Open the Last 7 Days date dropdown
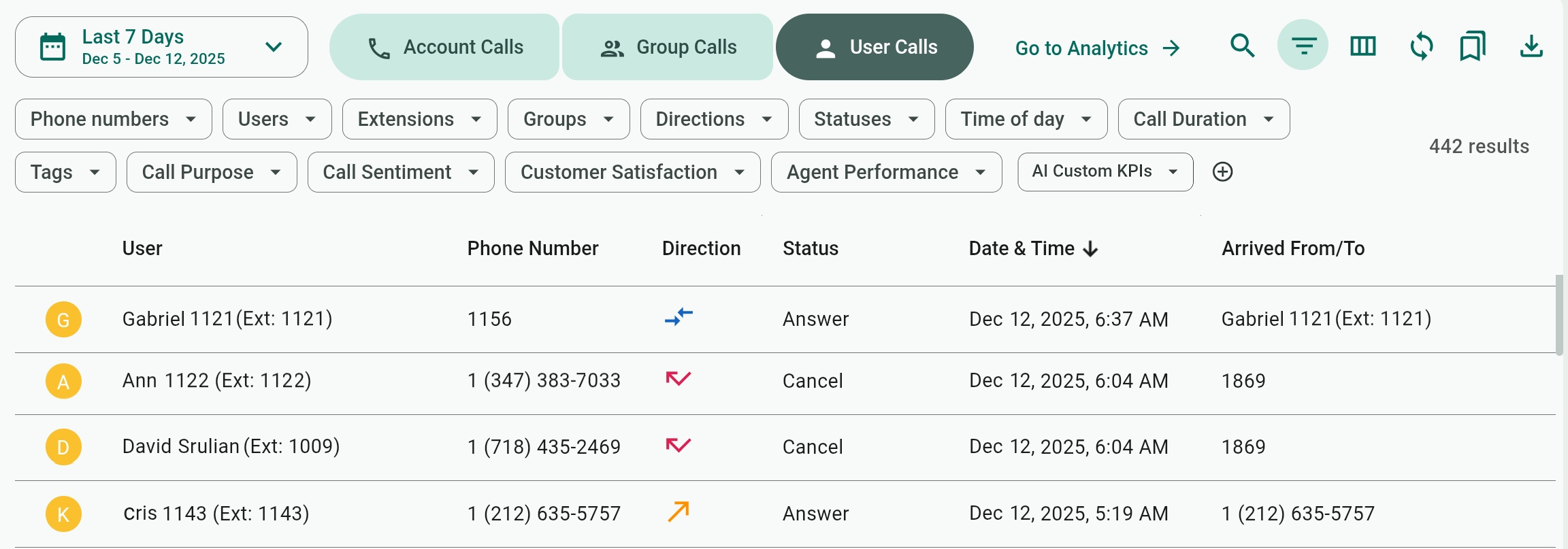Image resolution: width=1568 pixels, height=549 pixels. (x=161, y=47)
